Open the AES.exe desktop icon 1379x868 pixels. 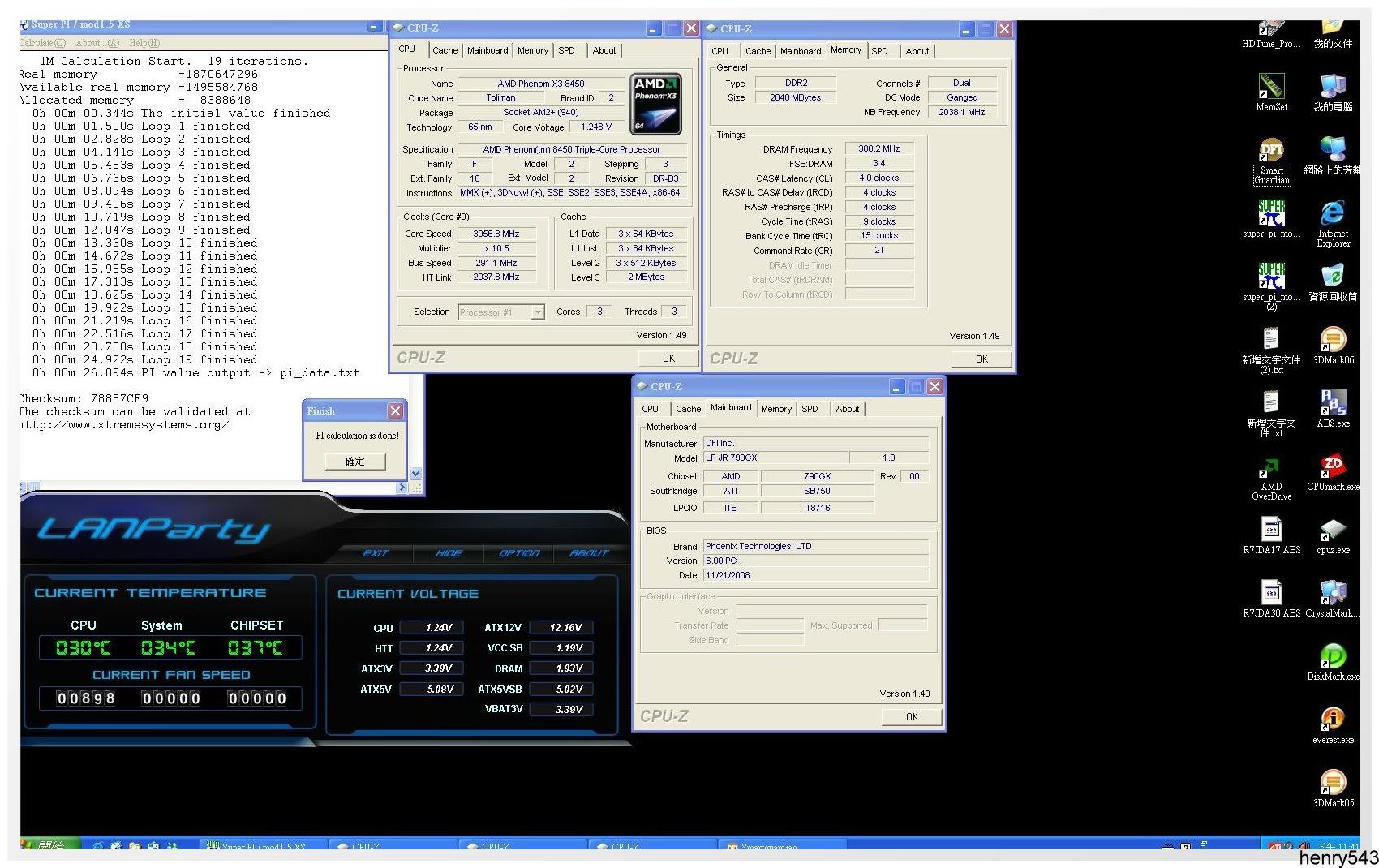[x=1333, y=404]
